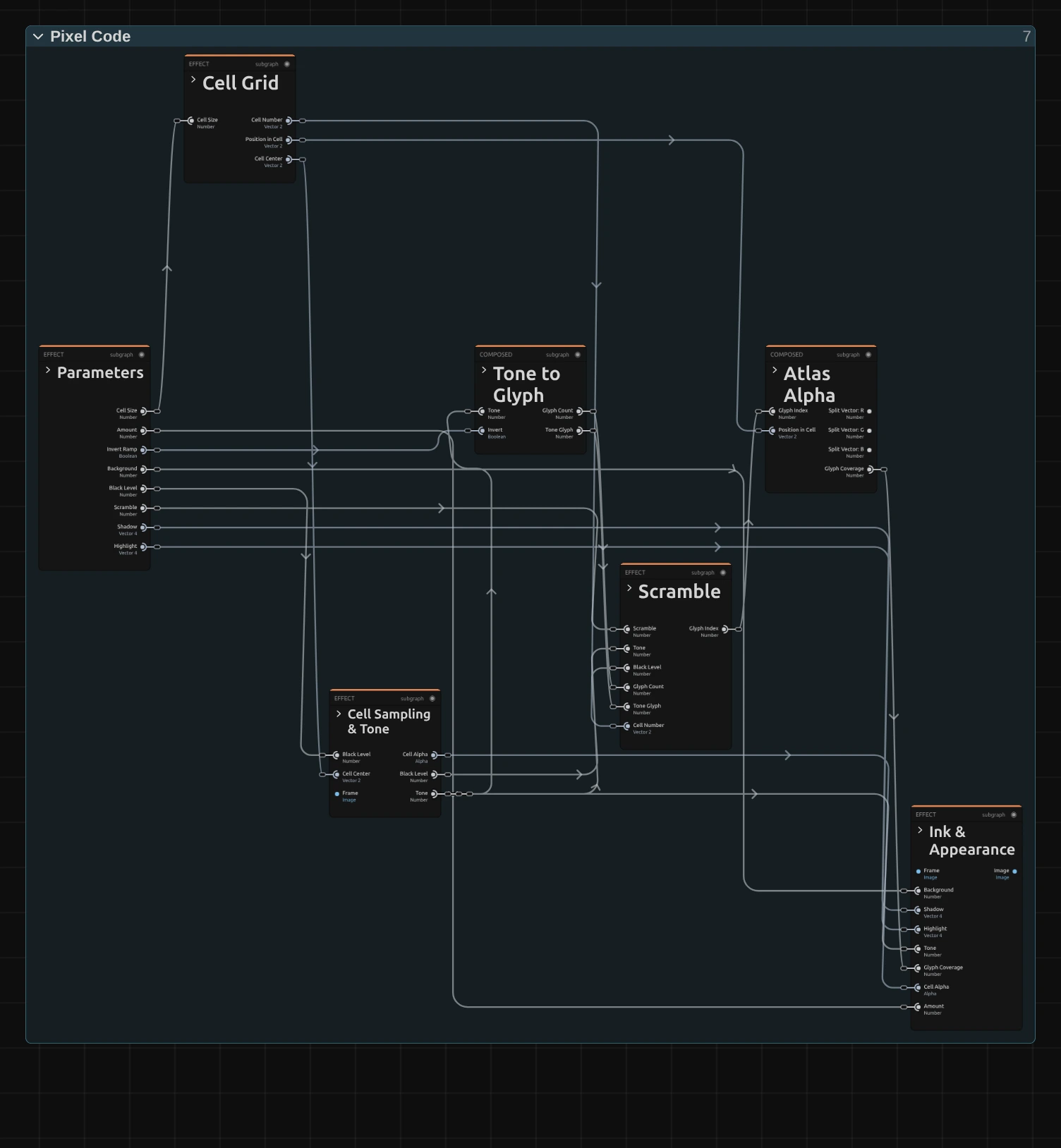Click Atlas Alpha's Split Vector: R port

point(869,411)
